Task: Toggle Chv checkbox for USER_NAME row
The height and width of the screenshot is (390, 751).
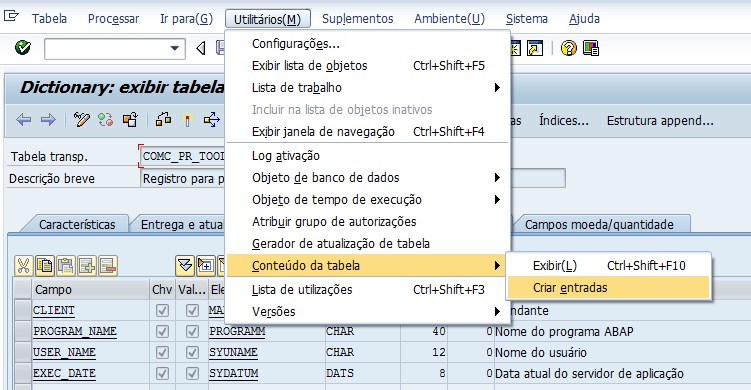Action: (162, 353)
